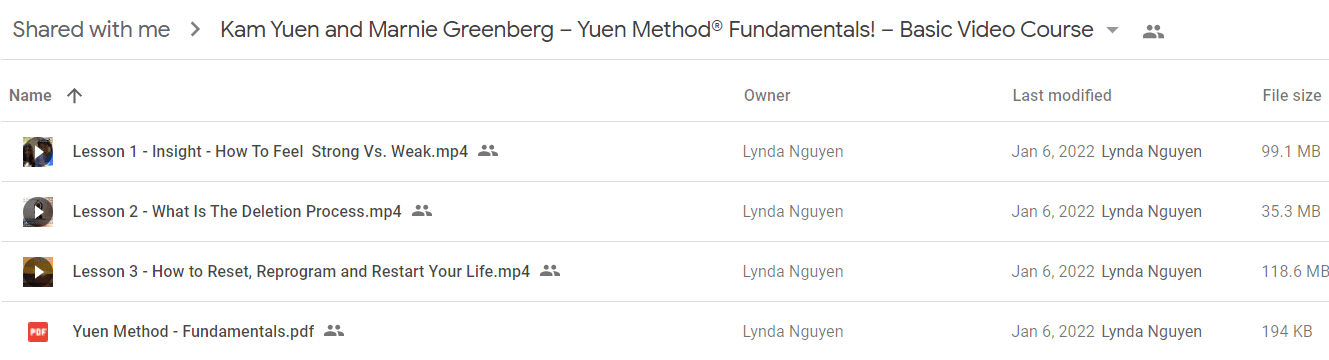This screenshot has height=360, width=1329.
Task: Click the Lesson 1 video thumbnail icon
Action: (x=38, y=152)
